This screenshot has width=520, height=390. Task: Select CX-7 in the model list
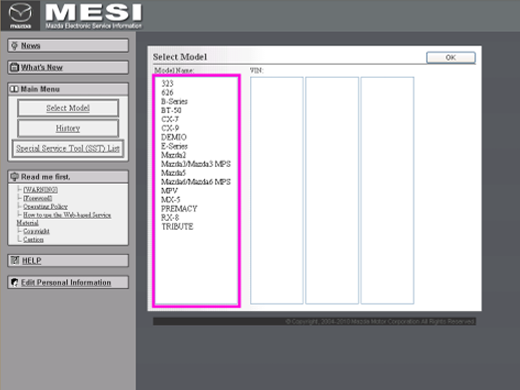point(170,119)
